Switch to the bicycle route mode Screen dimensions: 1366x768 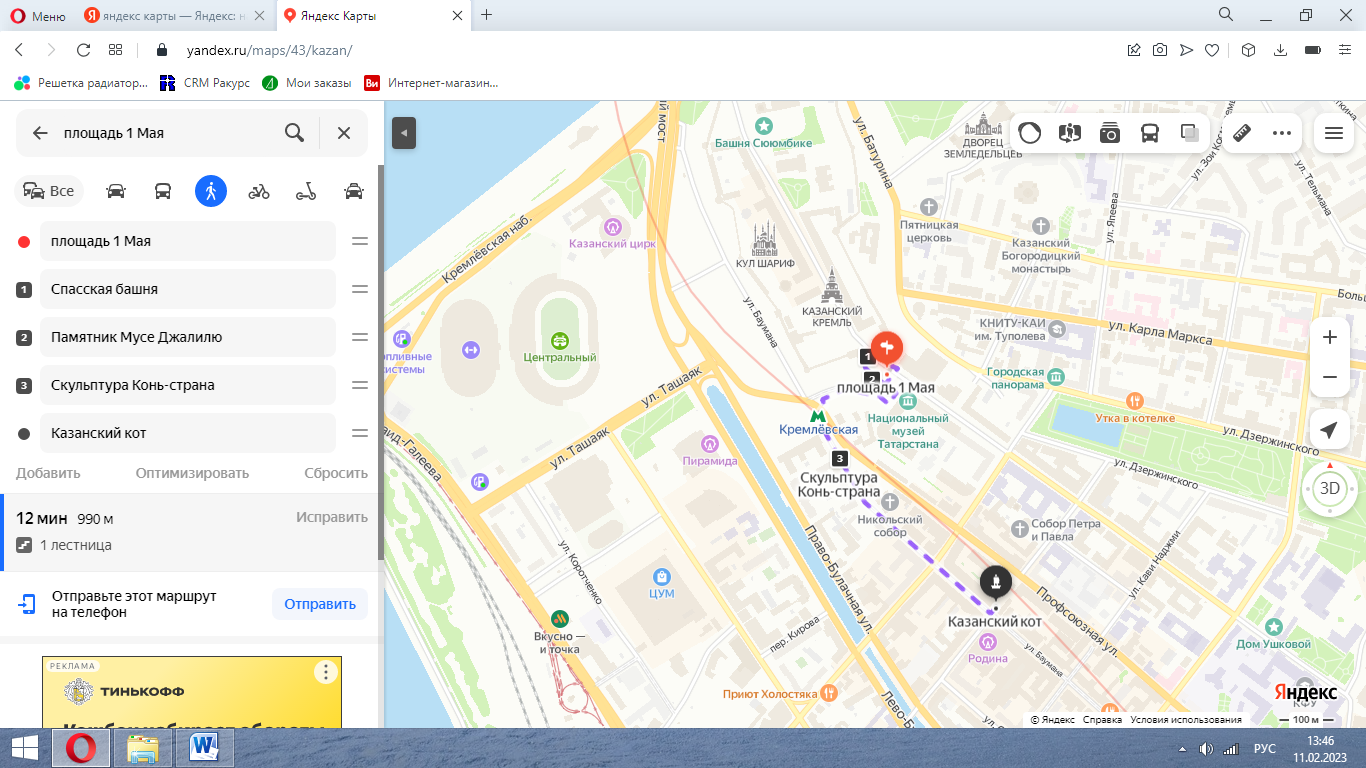tap(259, 191)
